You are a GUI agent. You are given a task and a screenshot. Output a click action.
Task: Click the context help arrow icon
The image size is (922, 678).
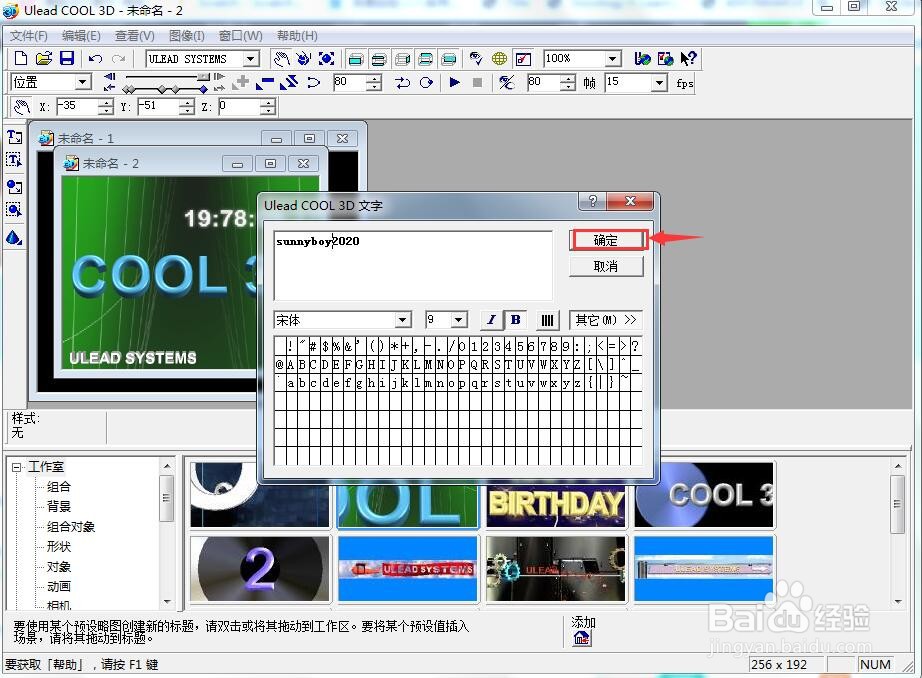pos(688,58)
